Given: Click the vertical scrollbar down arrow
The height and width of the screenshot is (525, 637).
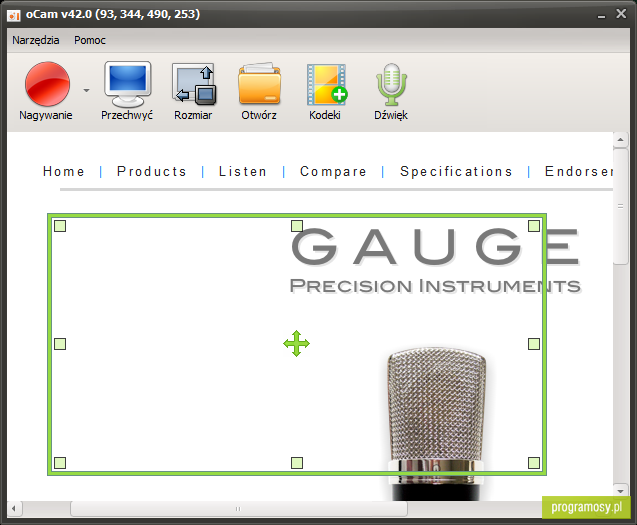Looking at the screenshot, I should tap(620, 491).
